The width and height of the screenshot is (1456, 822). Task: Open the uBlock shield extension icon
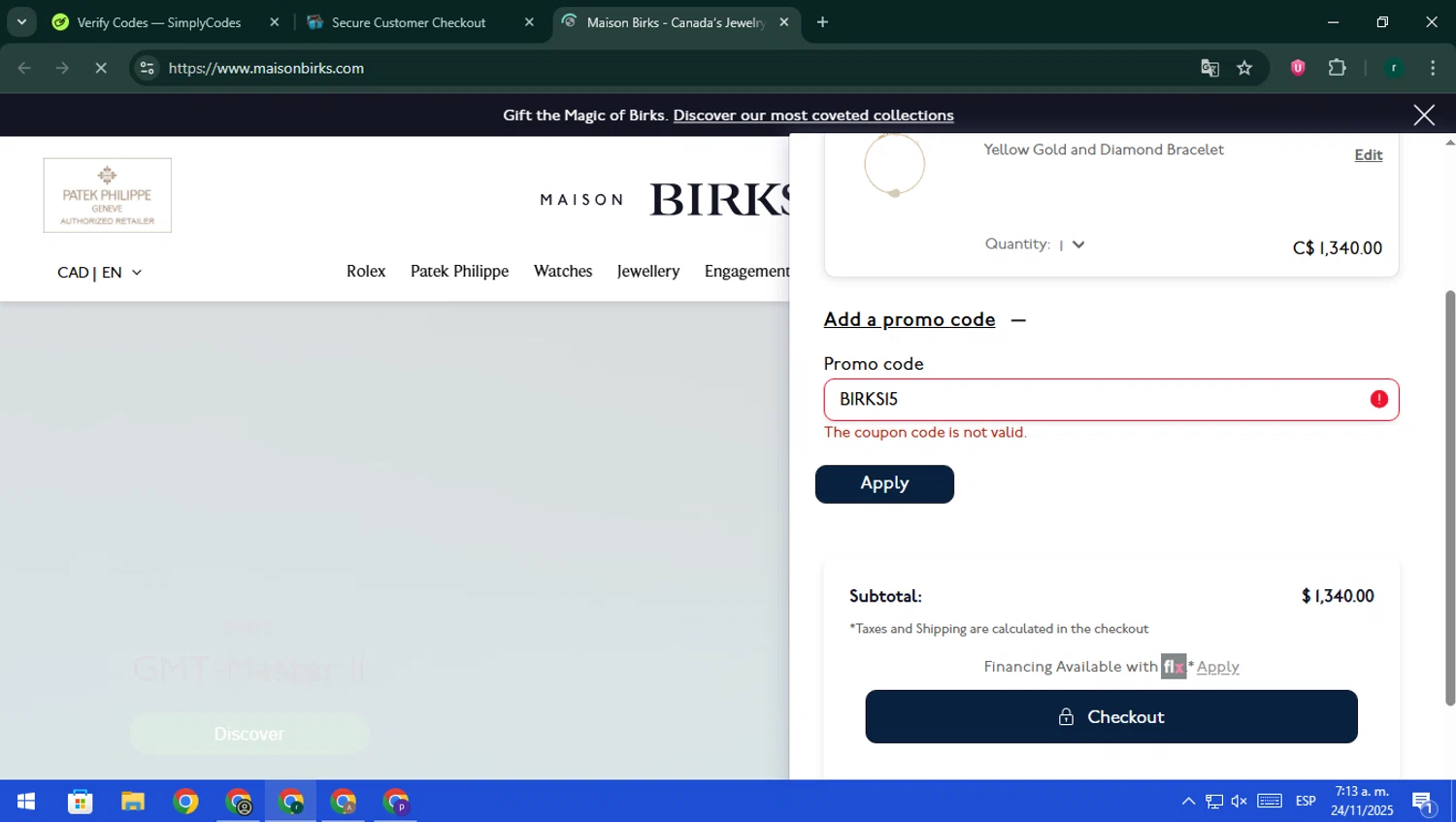[1298, 68]
